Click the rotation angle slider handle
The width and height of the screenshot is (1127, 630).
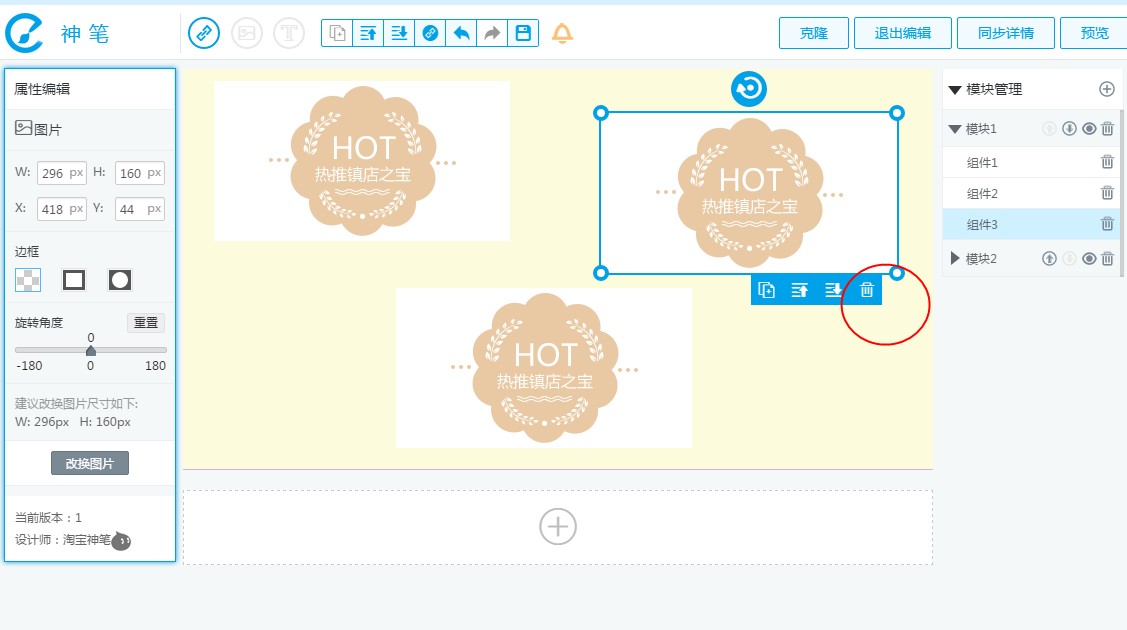point(91,351)
